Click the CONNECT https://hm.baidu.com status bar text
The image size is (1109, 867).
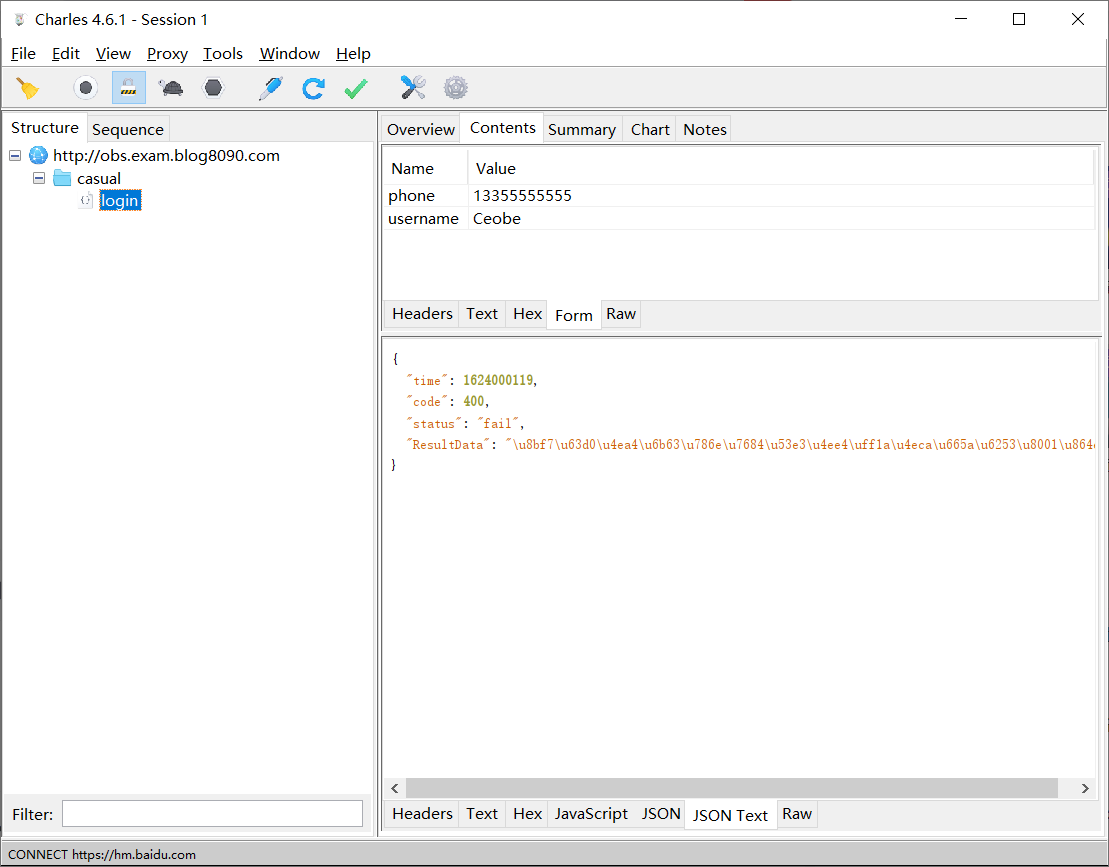pos(102,854)
